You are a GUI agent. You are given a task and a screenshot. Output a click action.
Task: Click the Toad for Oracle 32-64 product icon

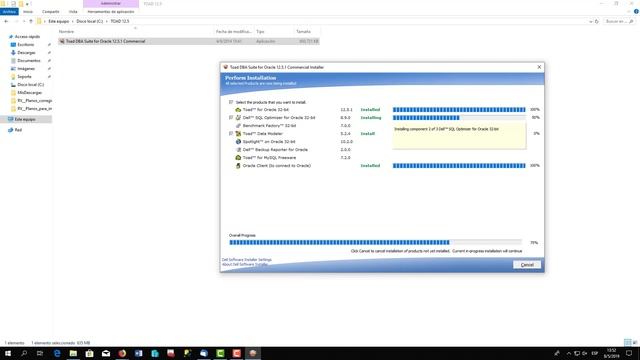click(x=238, y=110)
